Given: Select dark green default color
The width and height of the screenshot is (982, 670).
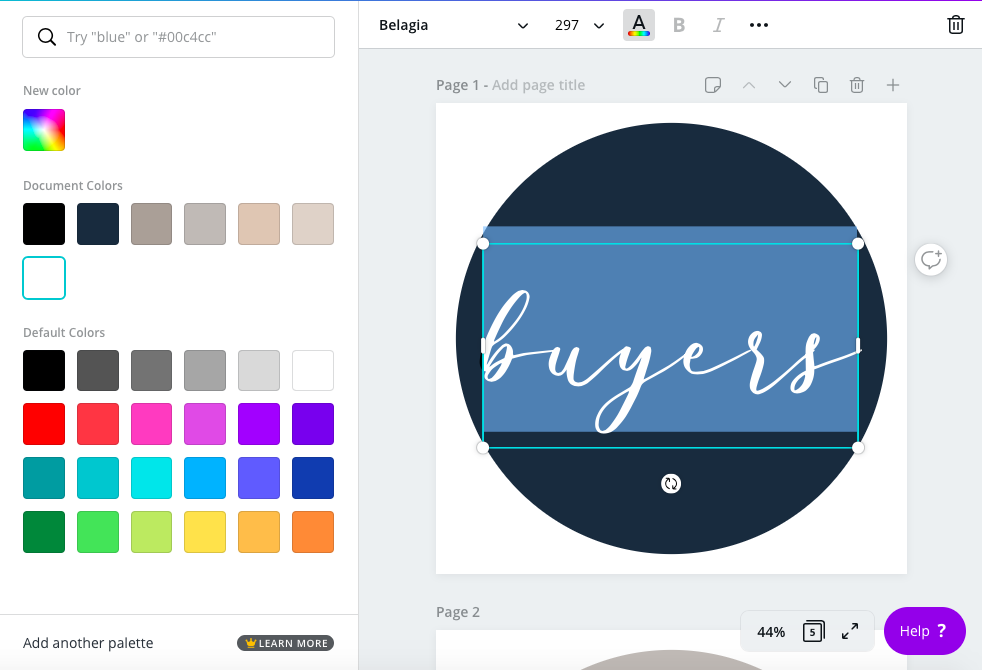Looking at the screenshot, I should (x=44, y=532).
